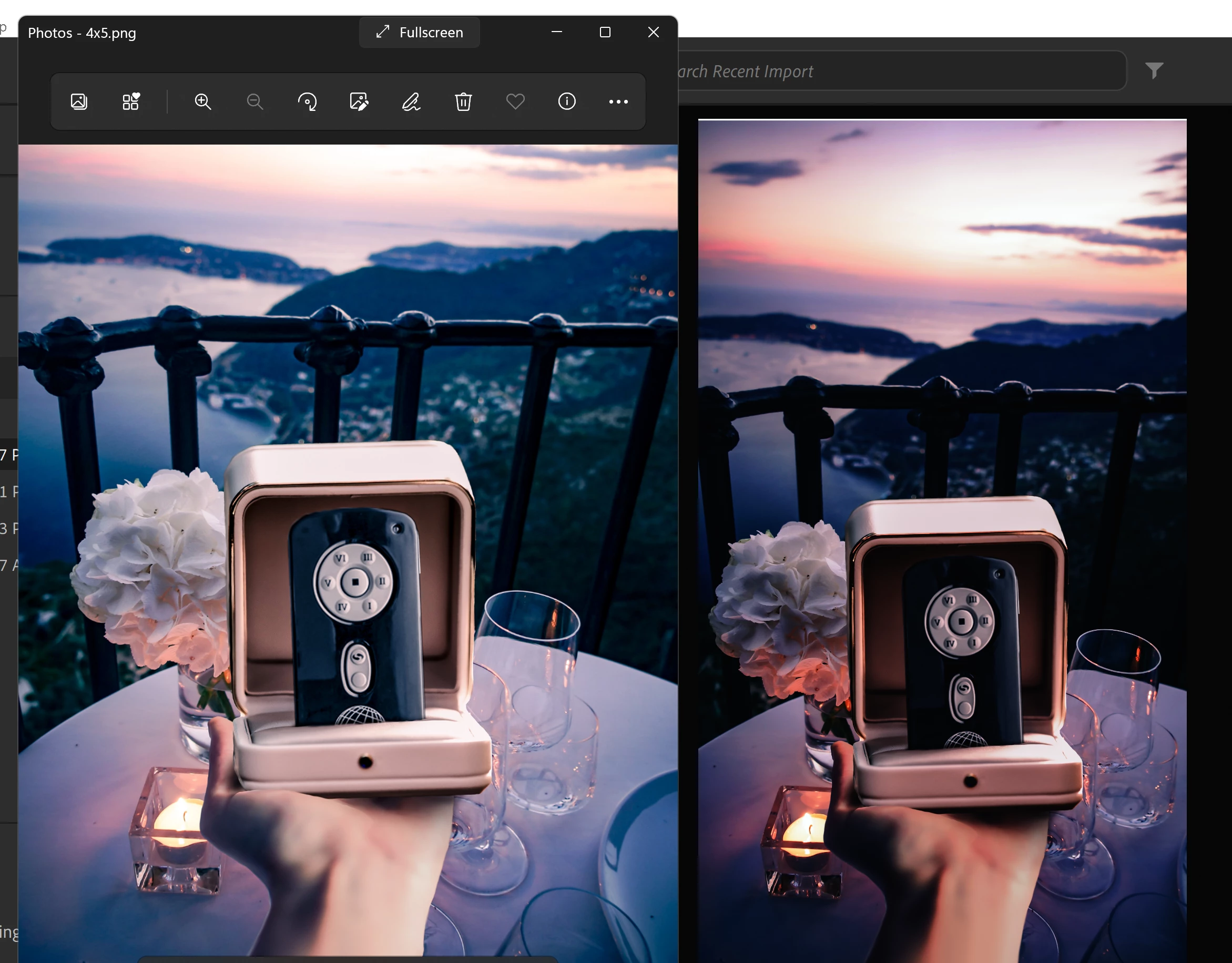Zoom in on the photo

click(202, 101)
